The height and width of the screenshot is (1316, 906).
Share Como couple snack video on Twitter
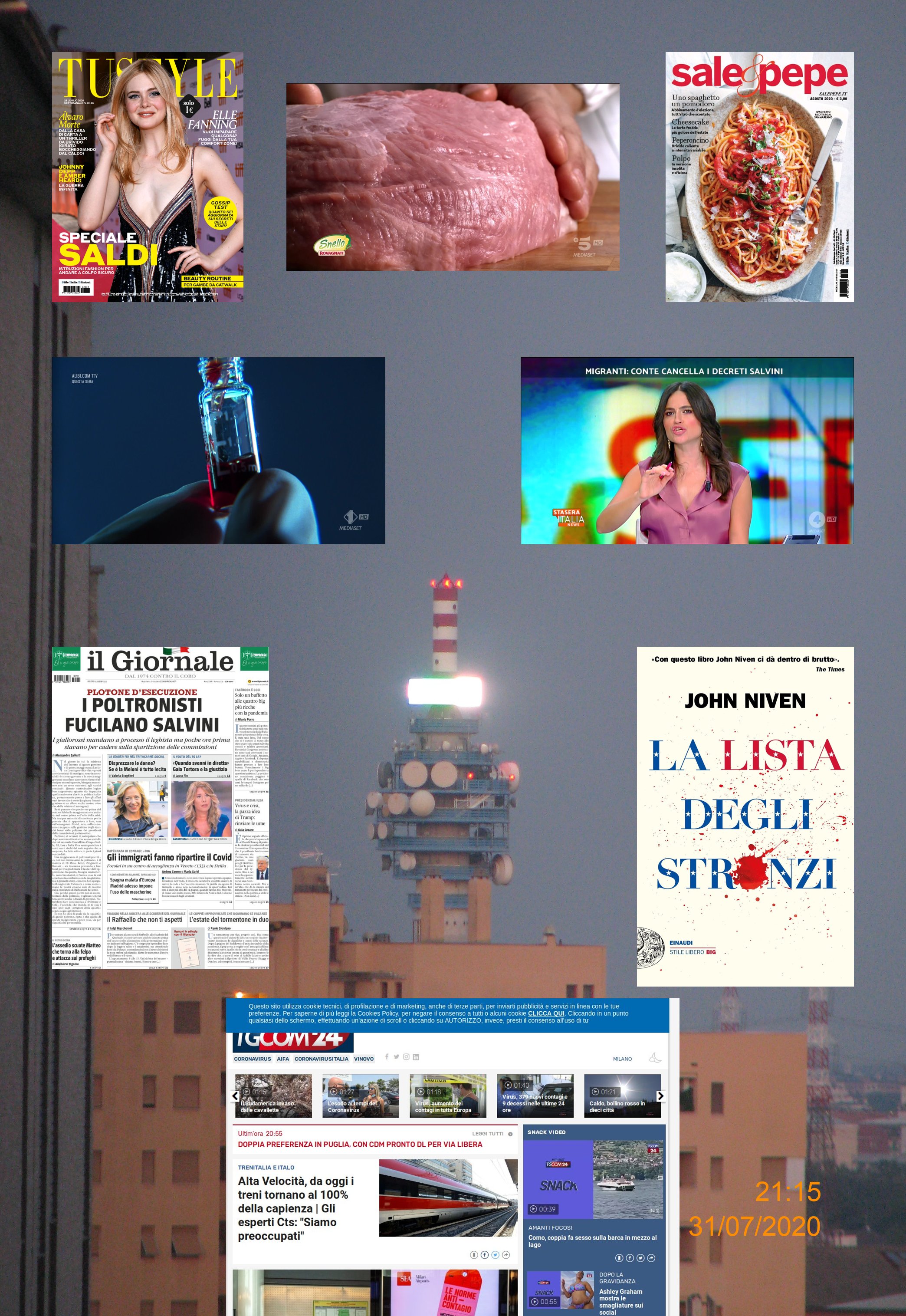pyautogui.click(x=640, y=1258)
